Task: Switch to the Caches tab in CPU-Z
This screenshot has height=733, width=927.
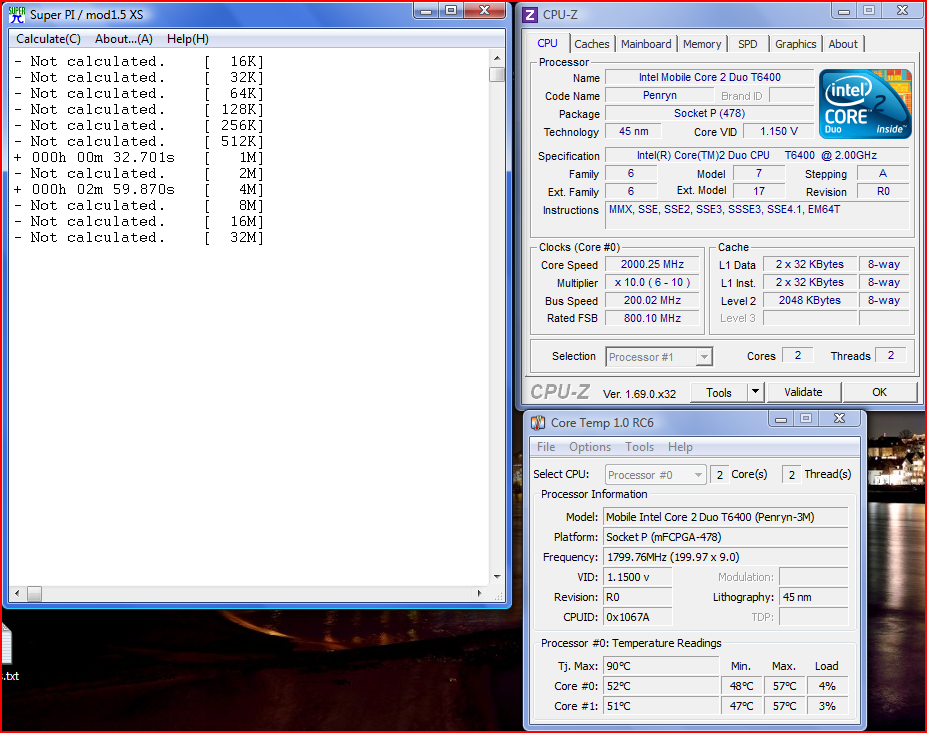Action: (x=591, y=44)
